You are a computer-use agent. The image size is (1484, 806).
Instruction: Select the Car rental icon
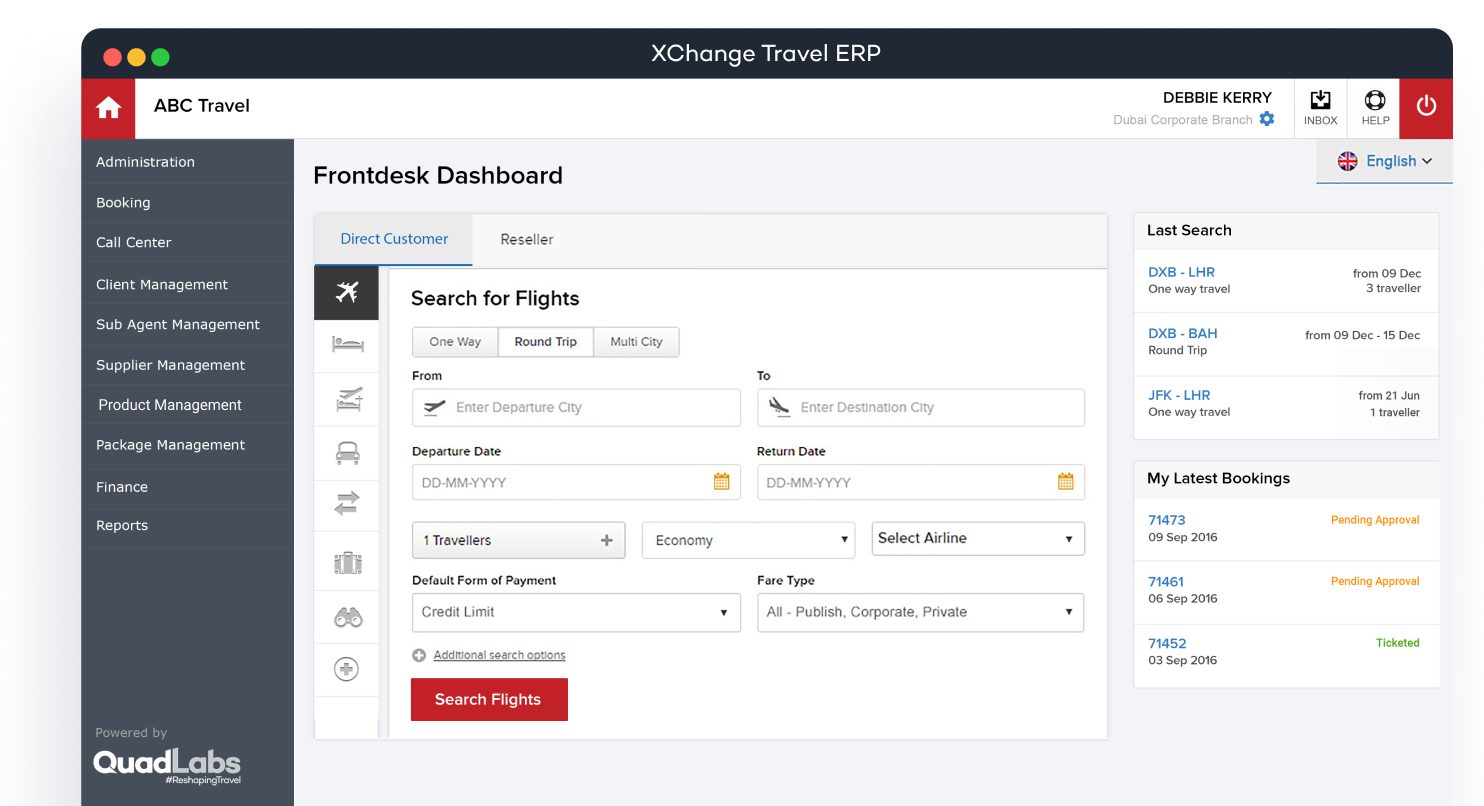(x=347, y=453)
